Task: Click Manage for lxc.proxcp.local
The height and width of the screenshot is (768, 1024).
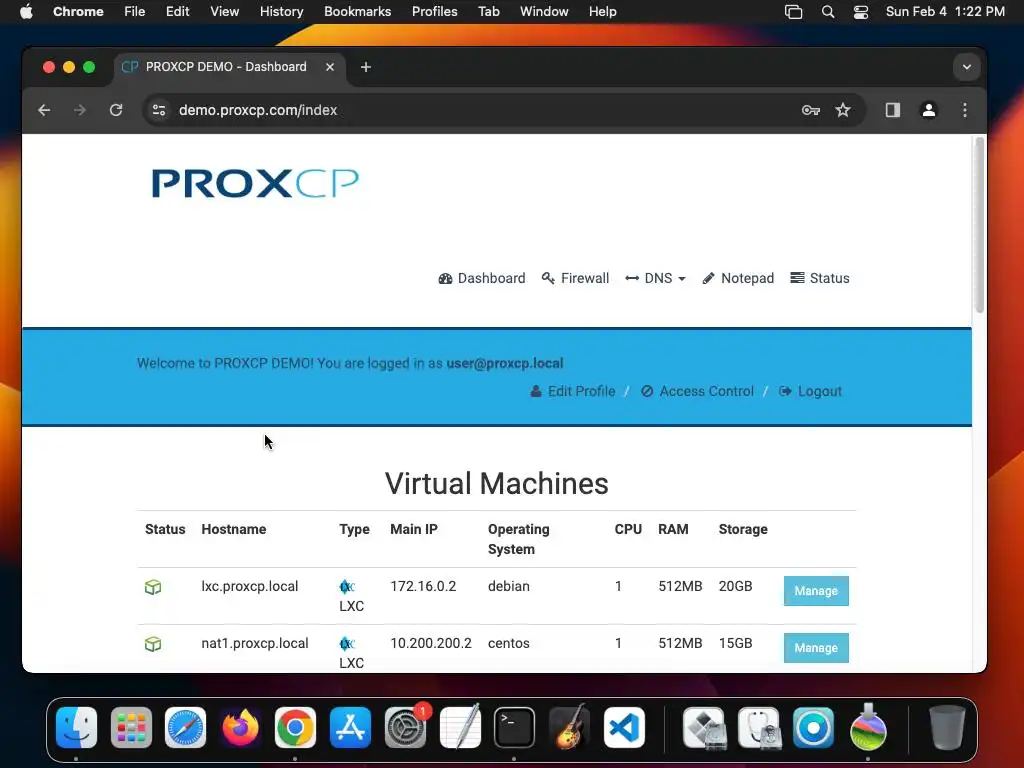Action: tap(816, 591)
